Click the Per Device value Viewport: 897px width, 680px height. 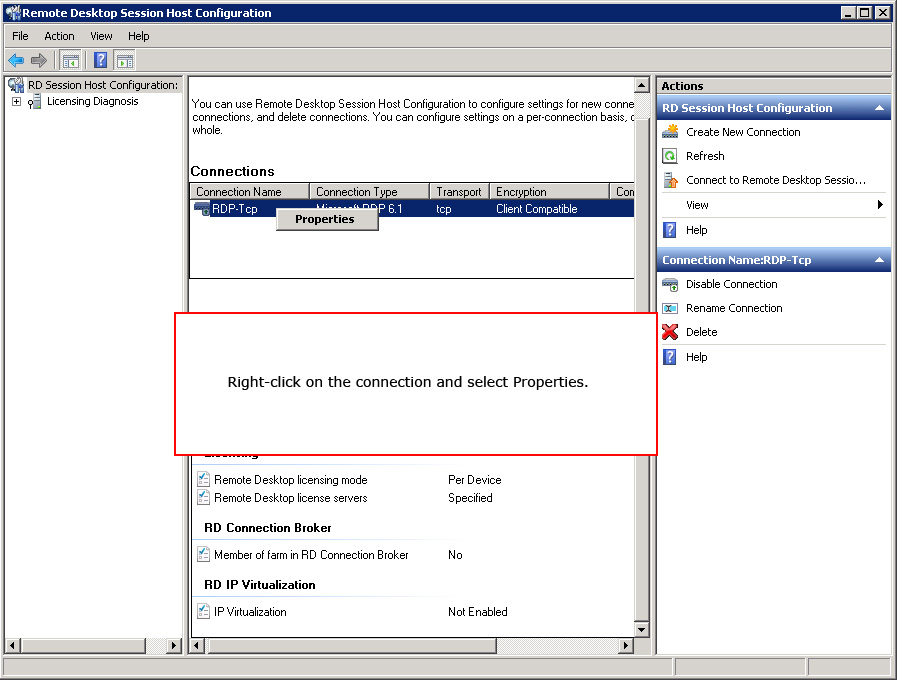(475, 480)
